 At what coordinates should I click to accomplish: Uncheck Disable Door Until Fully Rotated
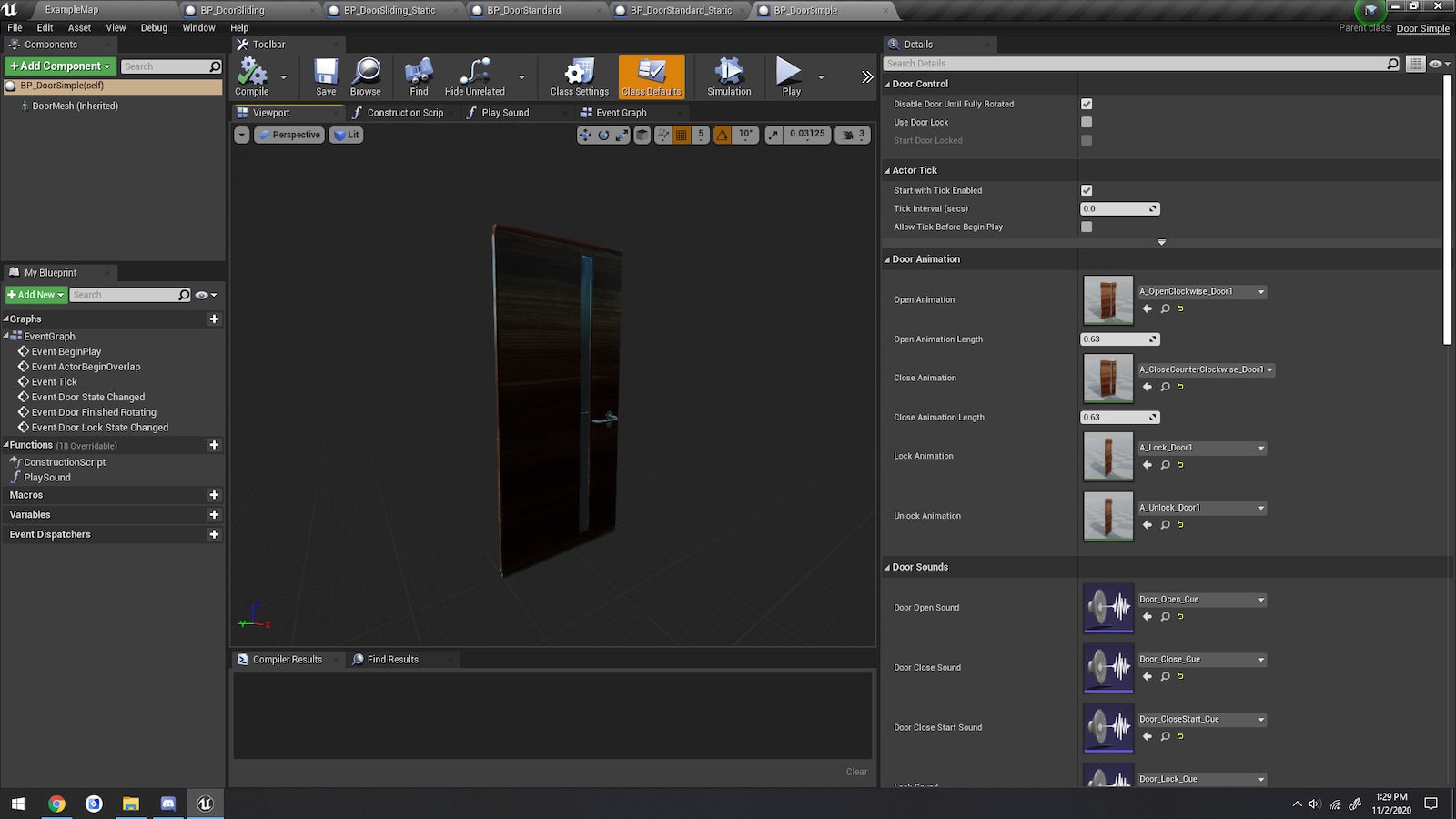click(x=1087, y=104)
